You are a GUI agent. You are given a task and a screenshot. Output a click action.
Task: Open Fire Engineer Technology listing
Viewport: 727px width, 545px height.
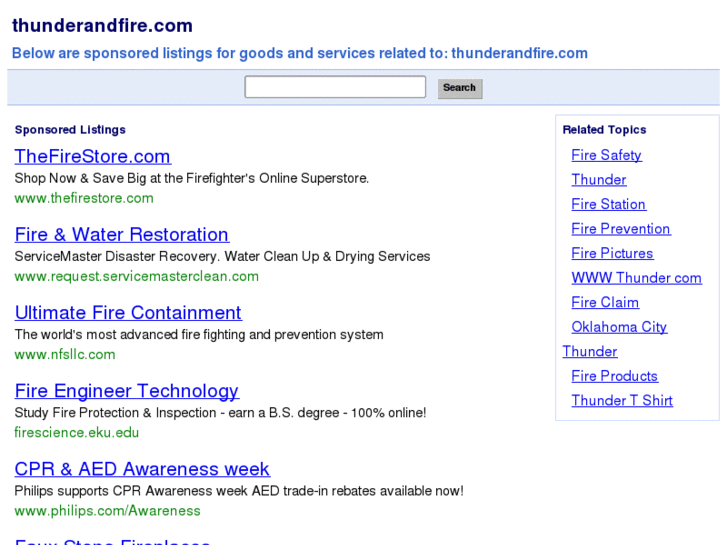(x=127, y=391)
